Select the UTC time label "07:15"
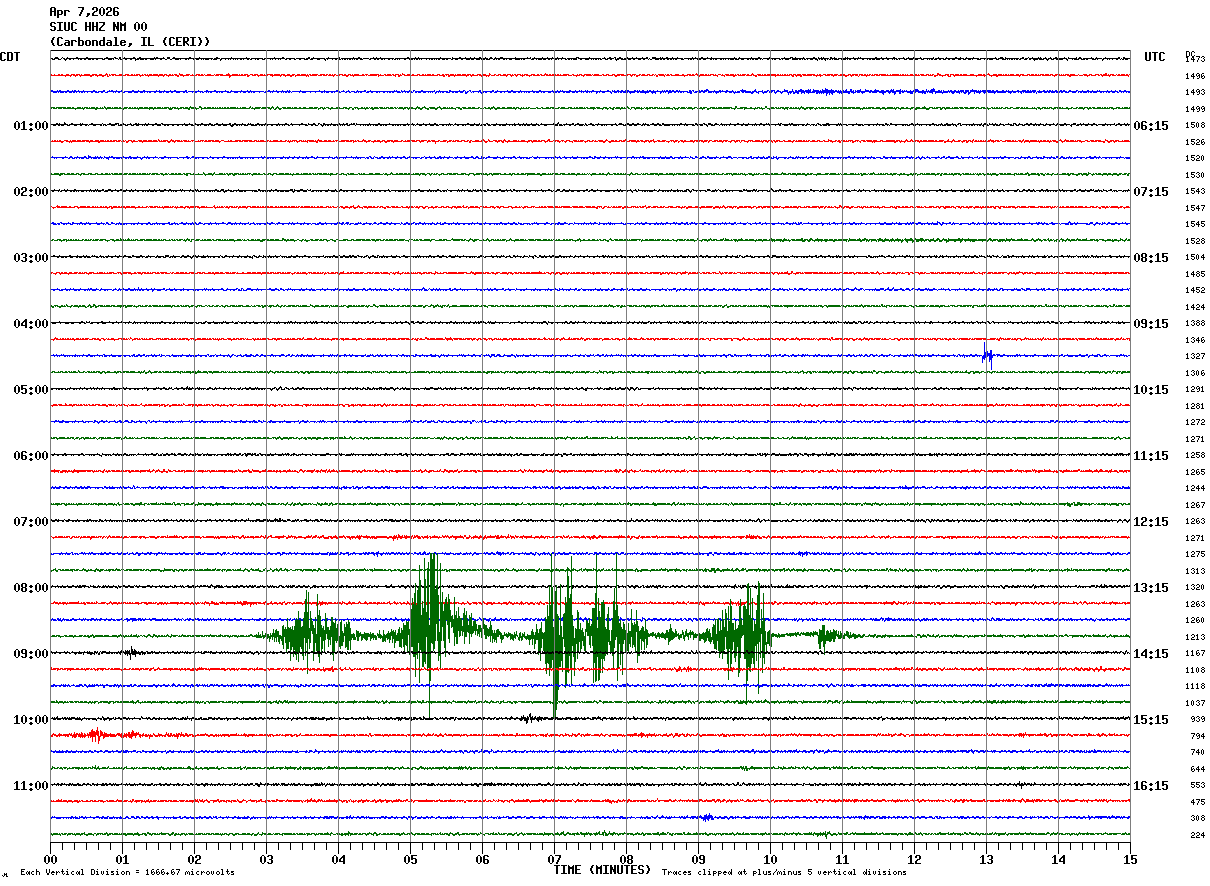 1151,192
